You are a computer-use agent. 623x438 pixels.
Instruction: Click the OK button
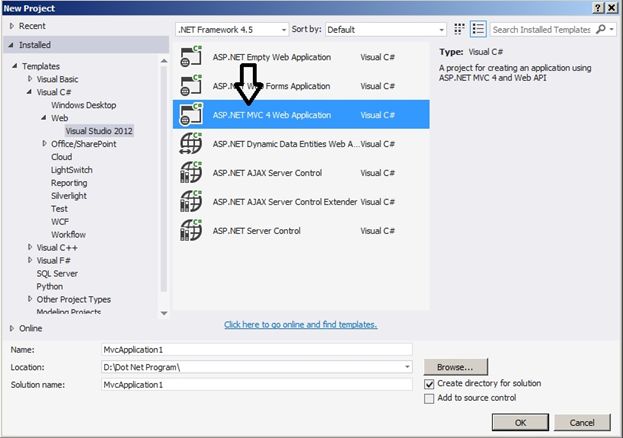(x=520, y=422)
